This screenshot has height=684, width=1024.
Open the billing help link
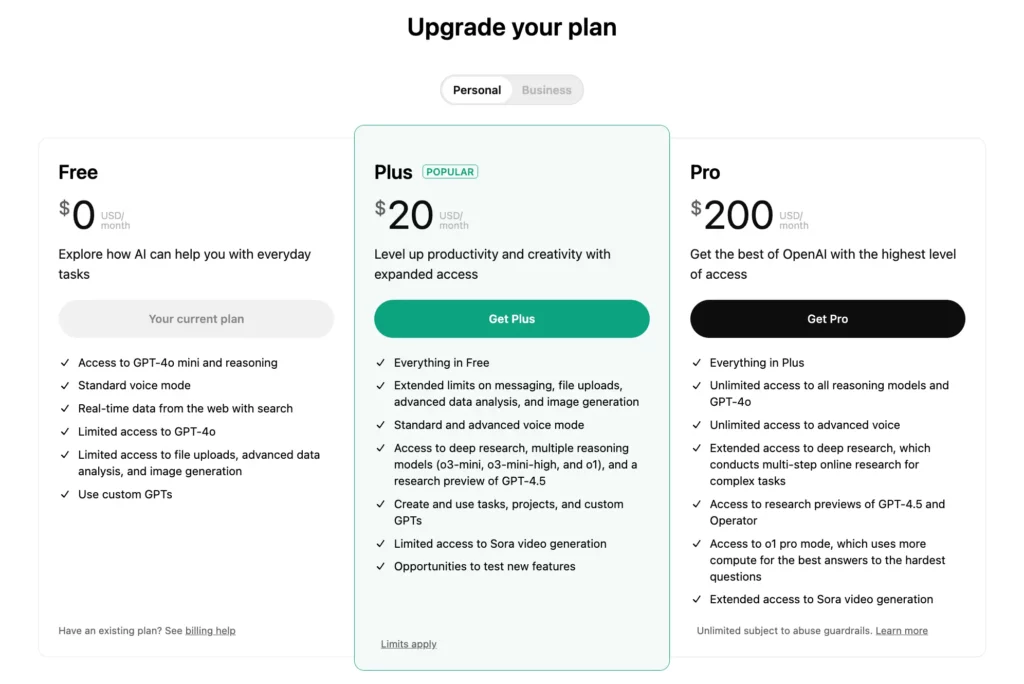click(x=210, y=631)
